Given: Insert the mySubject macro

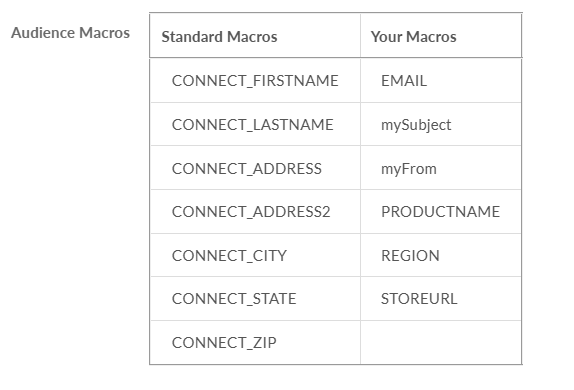Looking at the screenshot, I should [x=416, y=125].
